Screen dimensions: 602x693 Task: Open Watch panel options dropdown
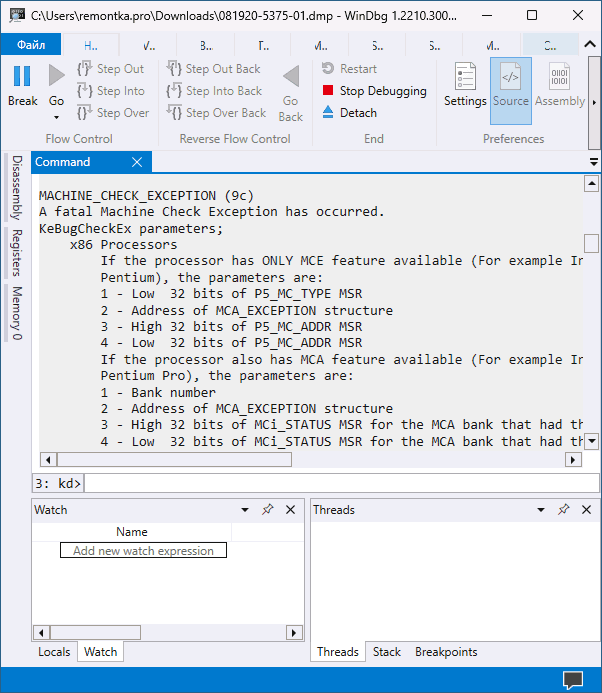coord(245,510)
